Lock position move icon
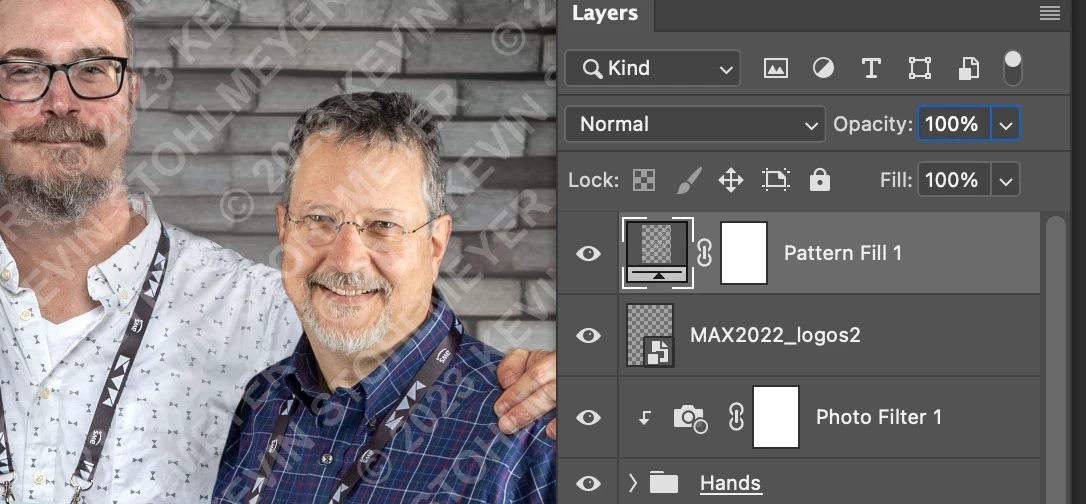 click(x=731, y=181)
